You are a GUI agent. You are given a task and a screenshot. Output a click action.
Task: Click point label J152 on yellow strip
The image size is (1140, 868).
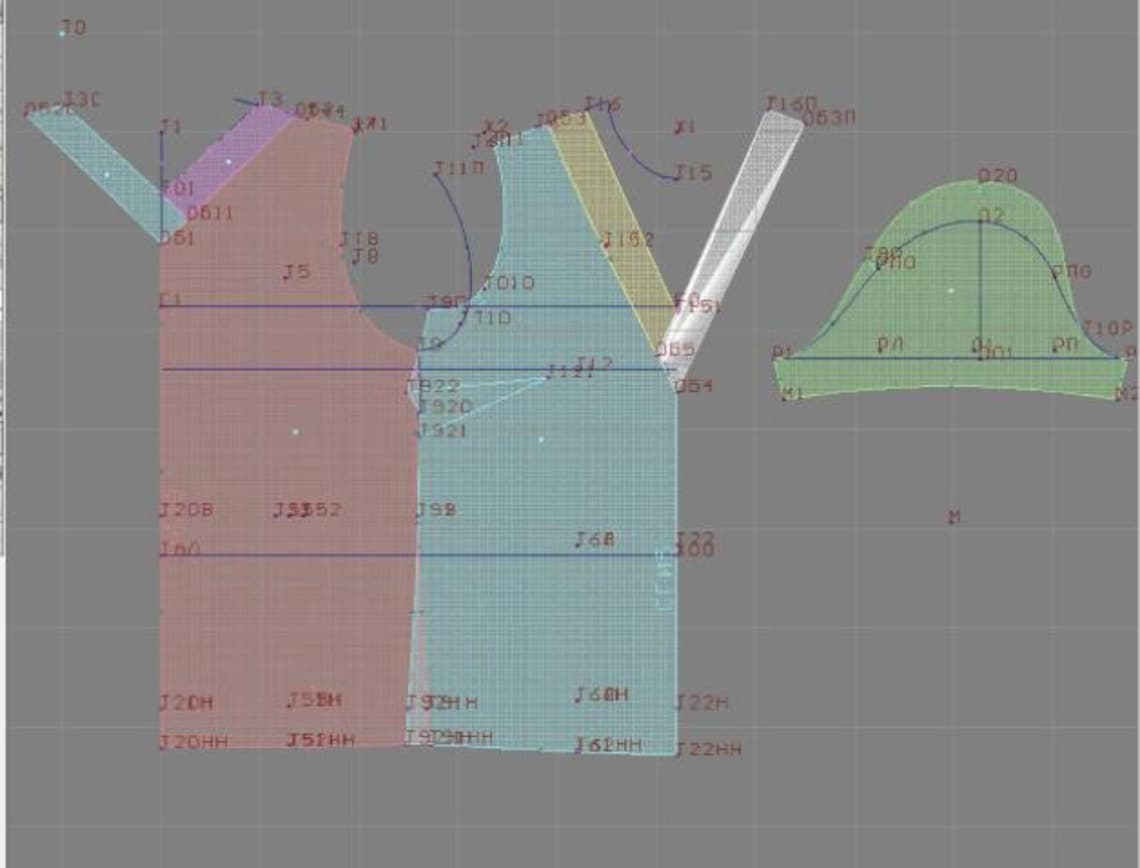(628, 239)
